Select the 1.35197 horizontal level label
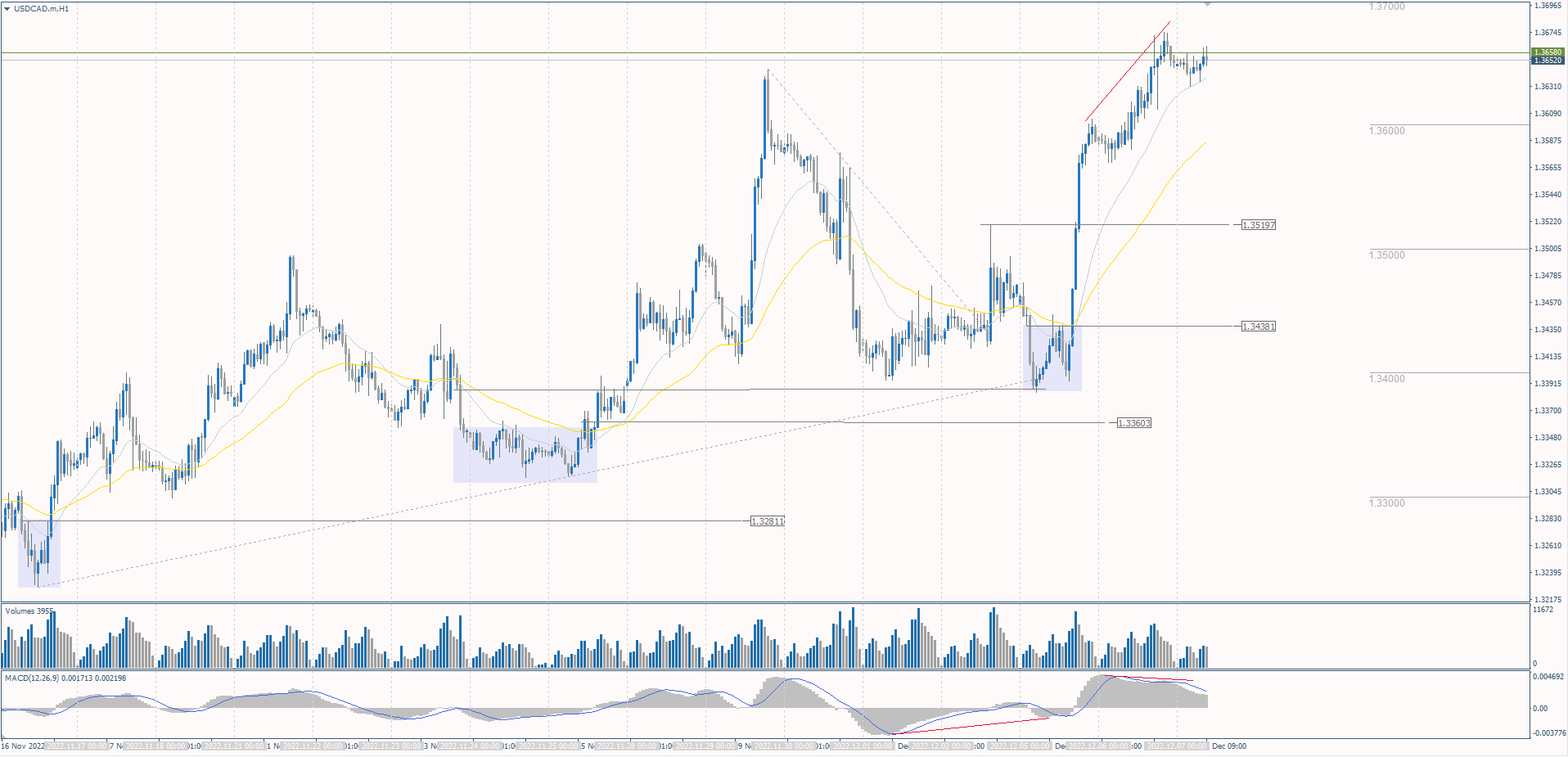This screenshot has width=1568, height=757. (1259, 225)
